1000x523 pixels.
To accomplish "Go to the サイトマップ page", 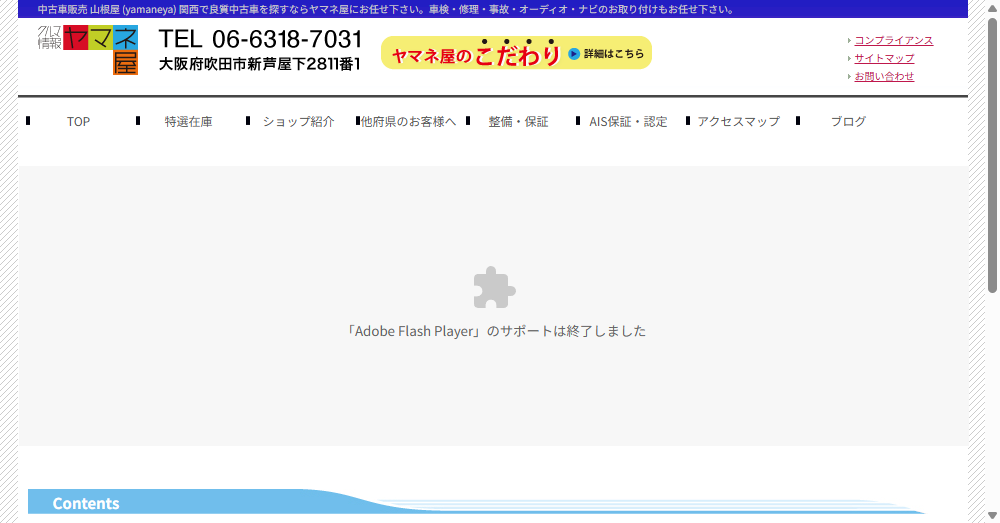I will (x=884, y=58).
